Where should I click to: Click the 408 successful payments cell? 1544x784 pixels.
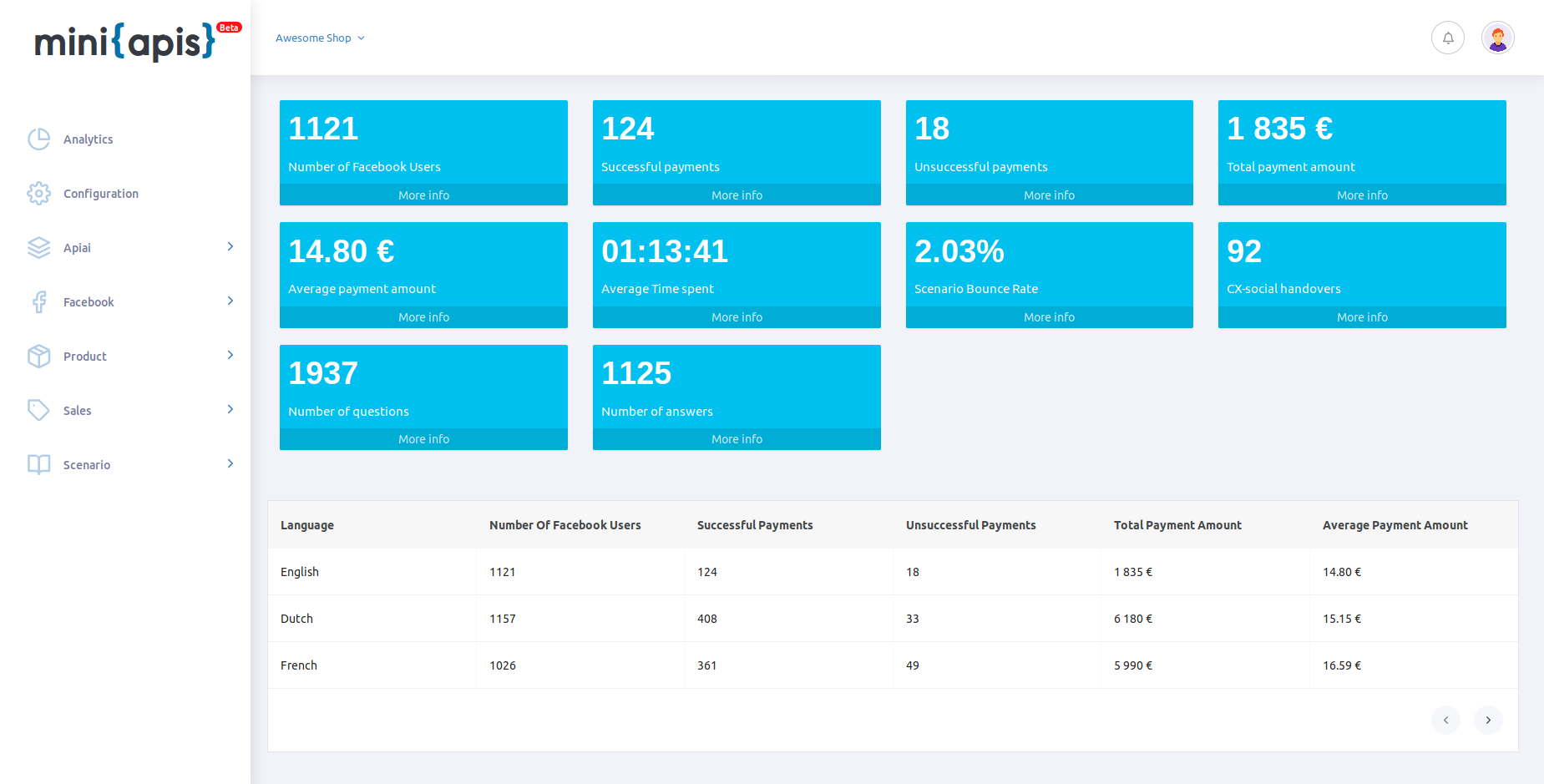point(788,619)
